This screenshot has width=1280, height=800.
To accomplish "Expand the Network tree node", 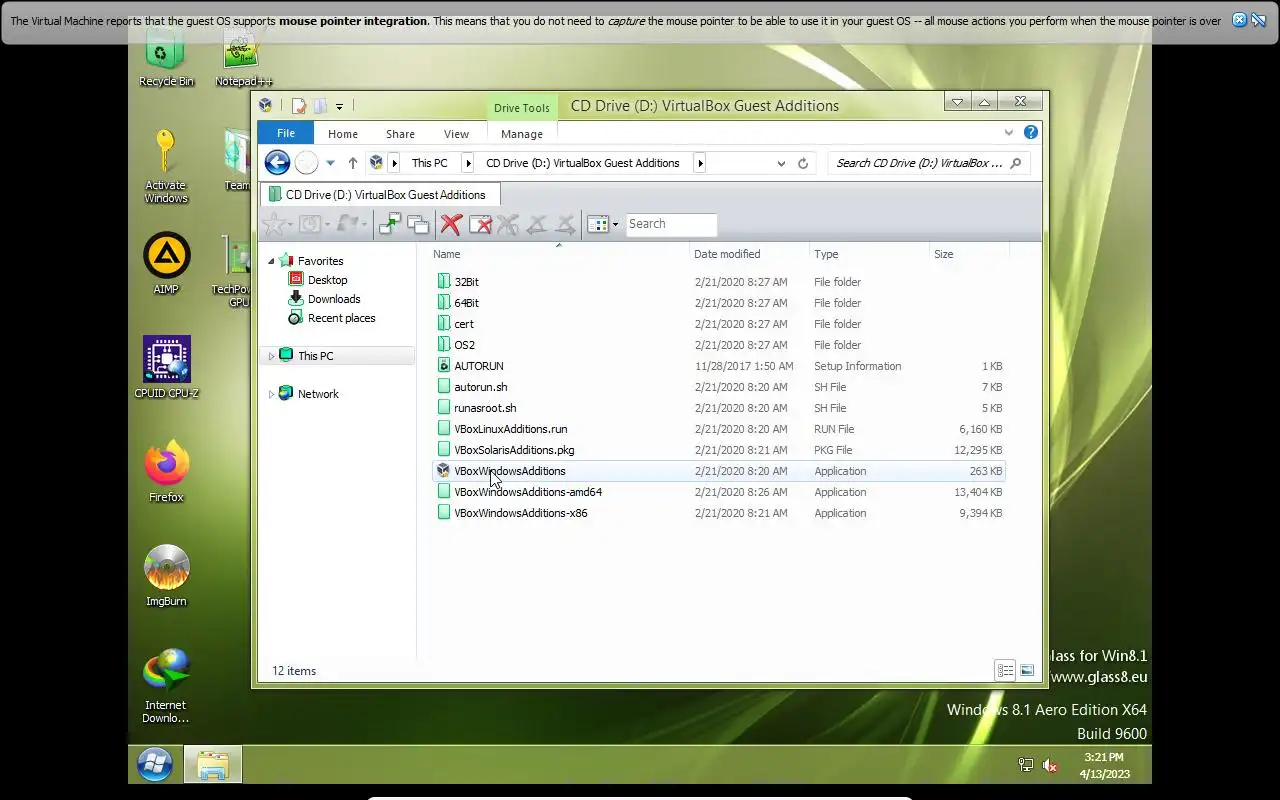I will pyautogui.click(x=271, y=394).
